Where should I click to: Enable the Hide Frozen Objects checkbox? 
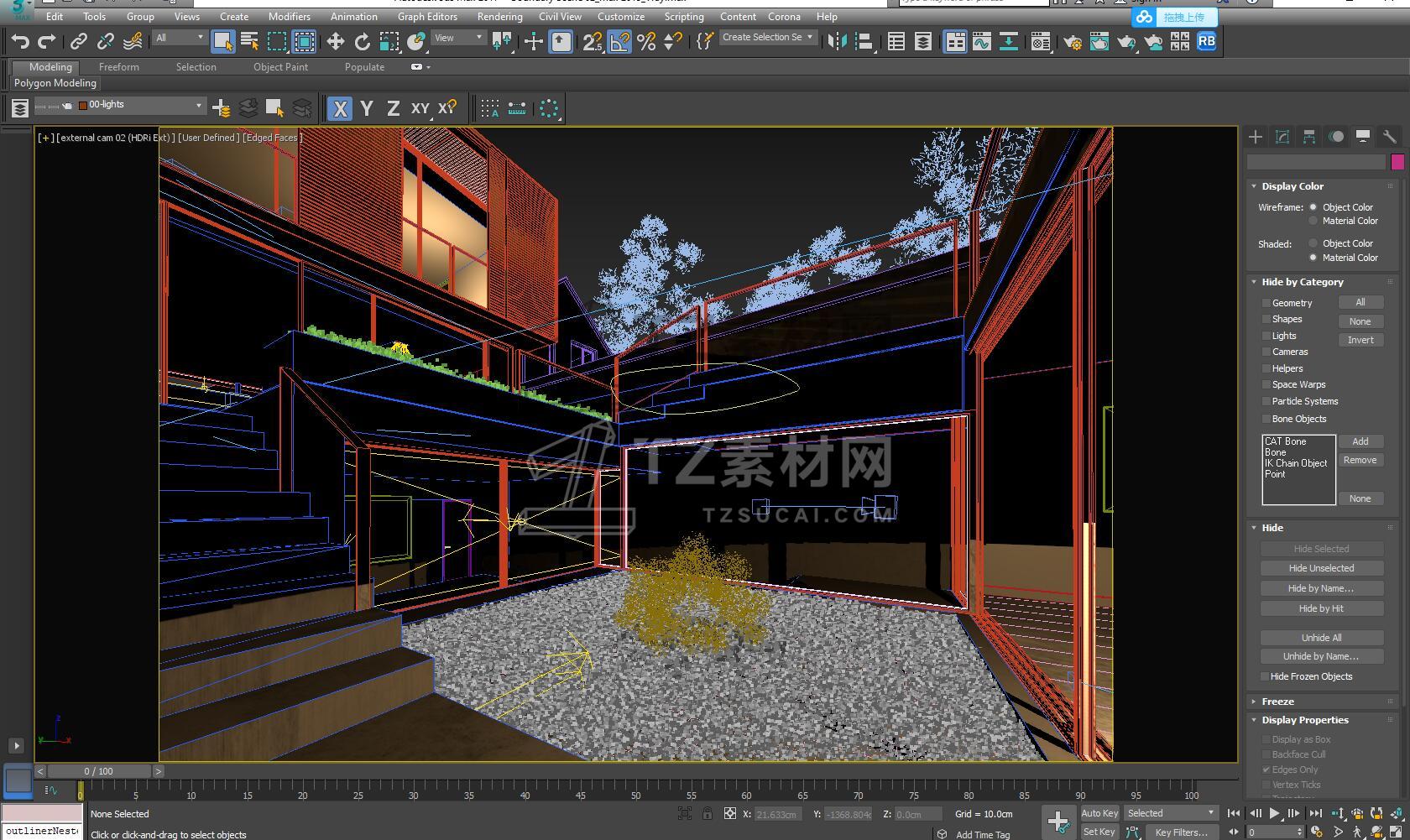point(1265,676)
